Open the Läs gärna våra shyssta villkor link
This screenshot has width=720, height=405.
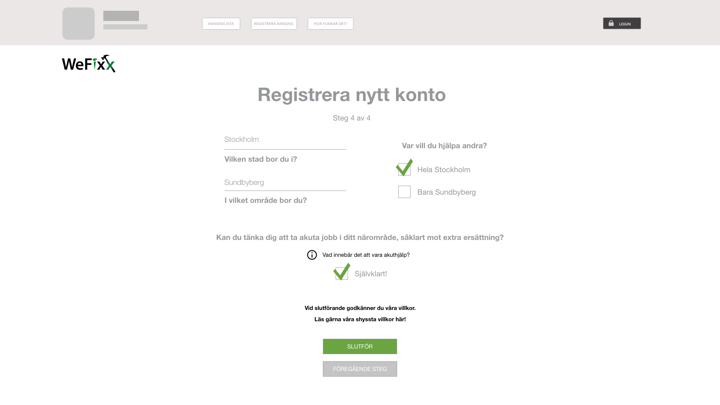click(360, 319)
